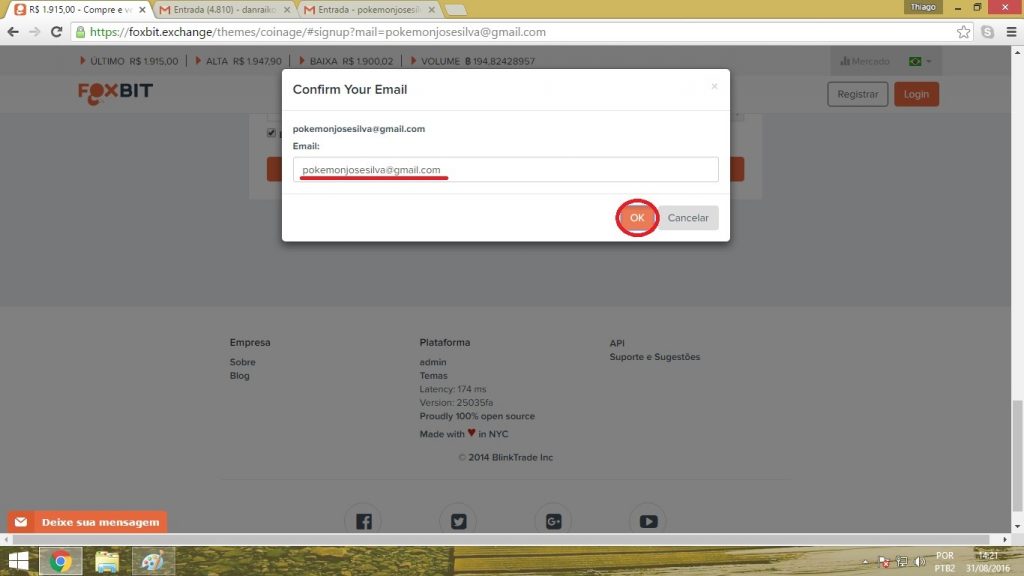
Task: Open the Mercado dropdown menu
Action: click(864, 61)
